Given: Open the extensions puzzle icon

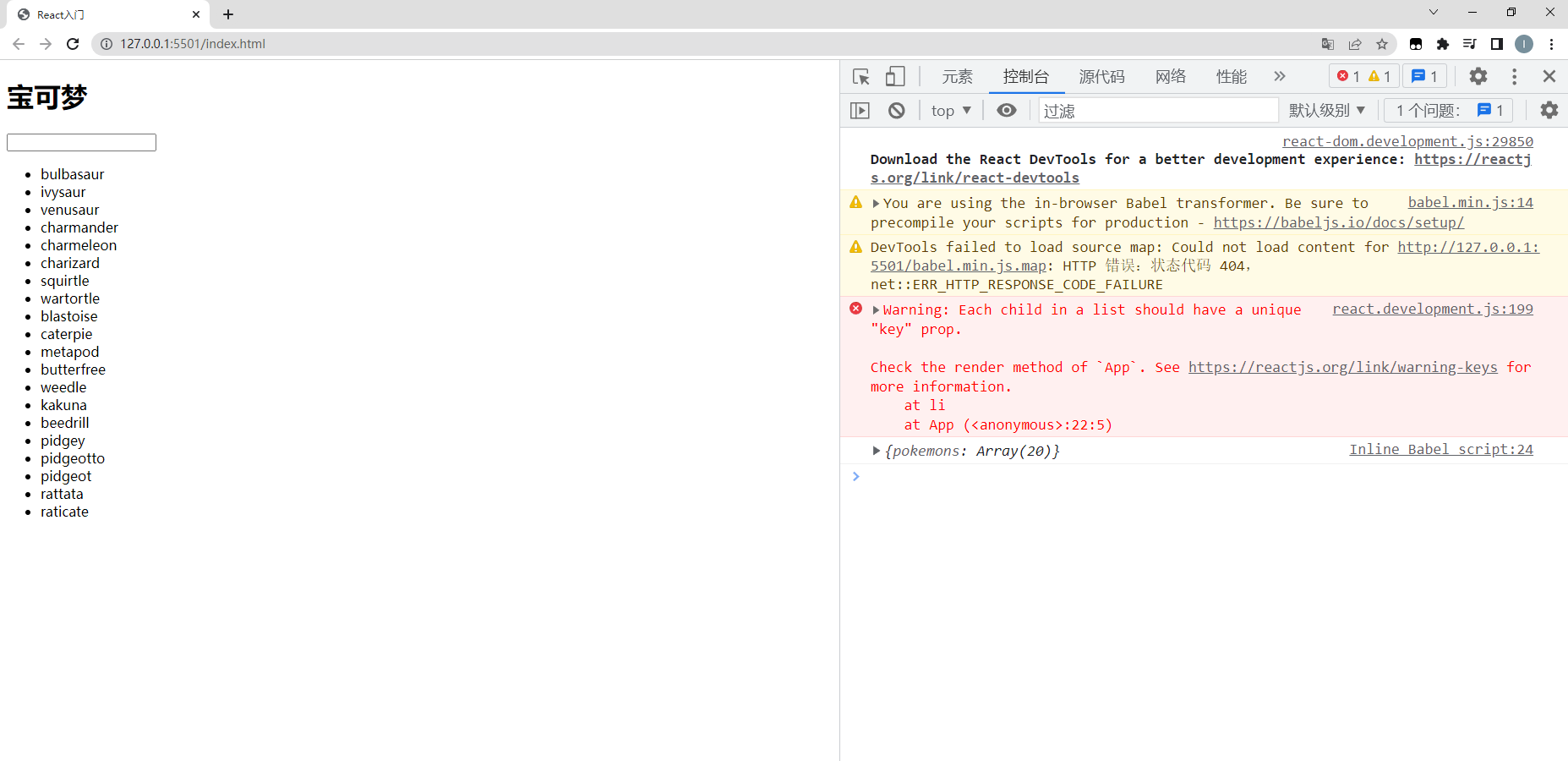Looking at the screenshot, I should 1443,44.
